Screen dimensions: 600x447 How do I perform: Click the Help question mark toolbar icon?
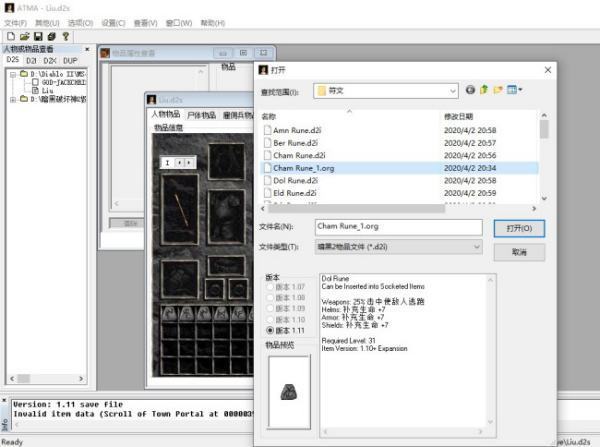coord(65,36)
